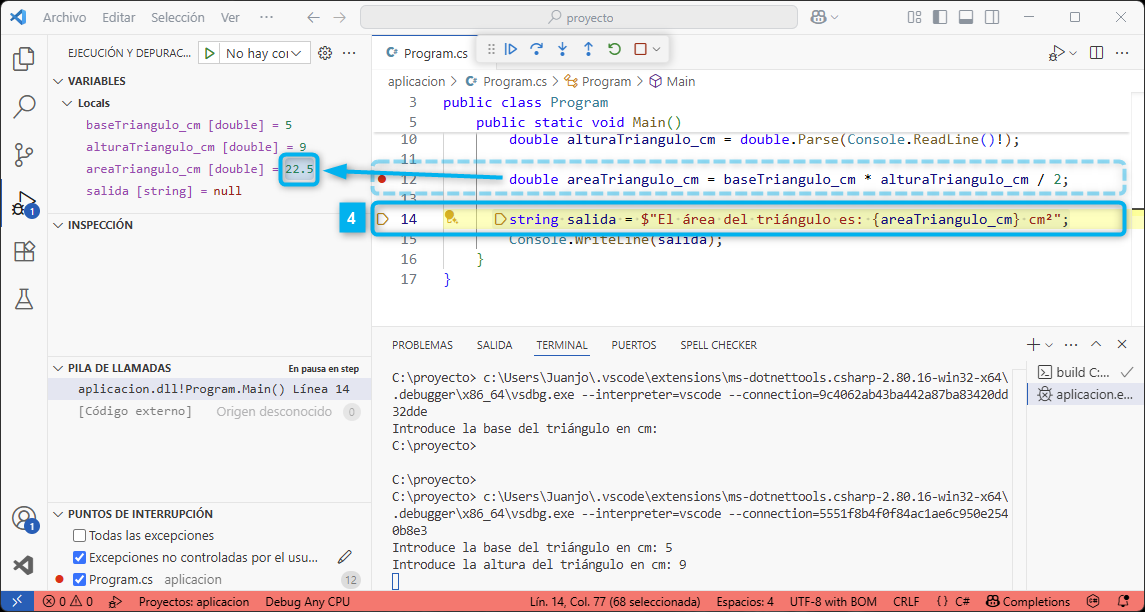The height and width of the screenshot is (612, 1145).
Task: Stop the debug session
Action: (640, 49)
